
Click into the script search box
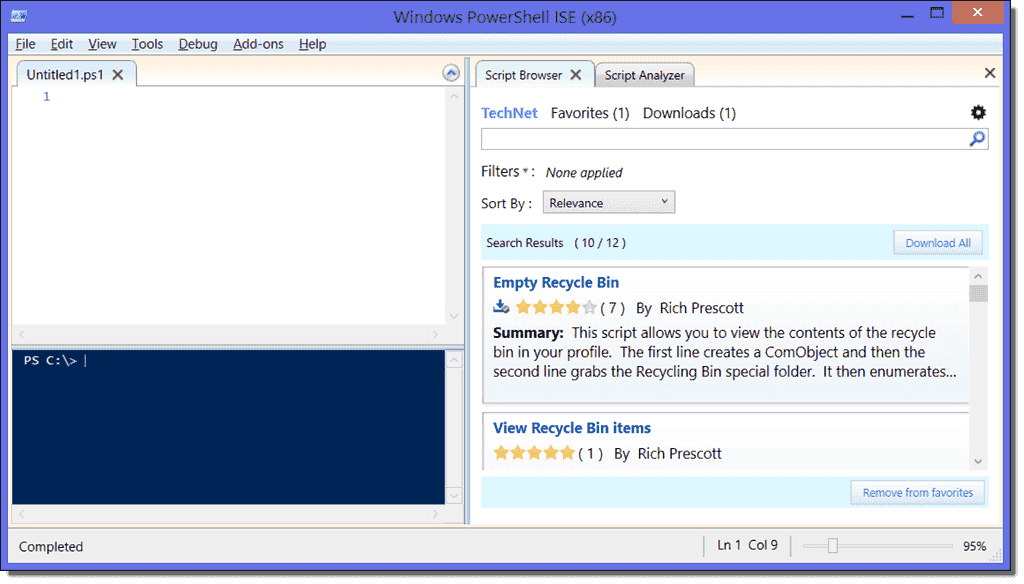pos(724,139)
